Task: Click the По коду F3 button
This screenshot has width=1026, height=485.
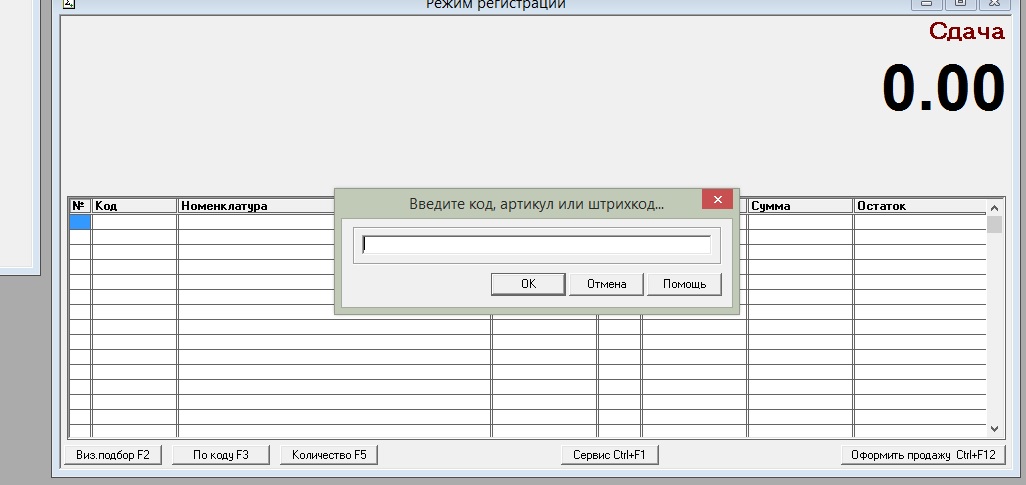Action: point(221,455)
